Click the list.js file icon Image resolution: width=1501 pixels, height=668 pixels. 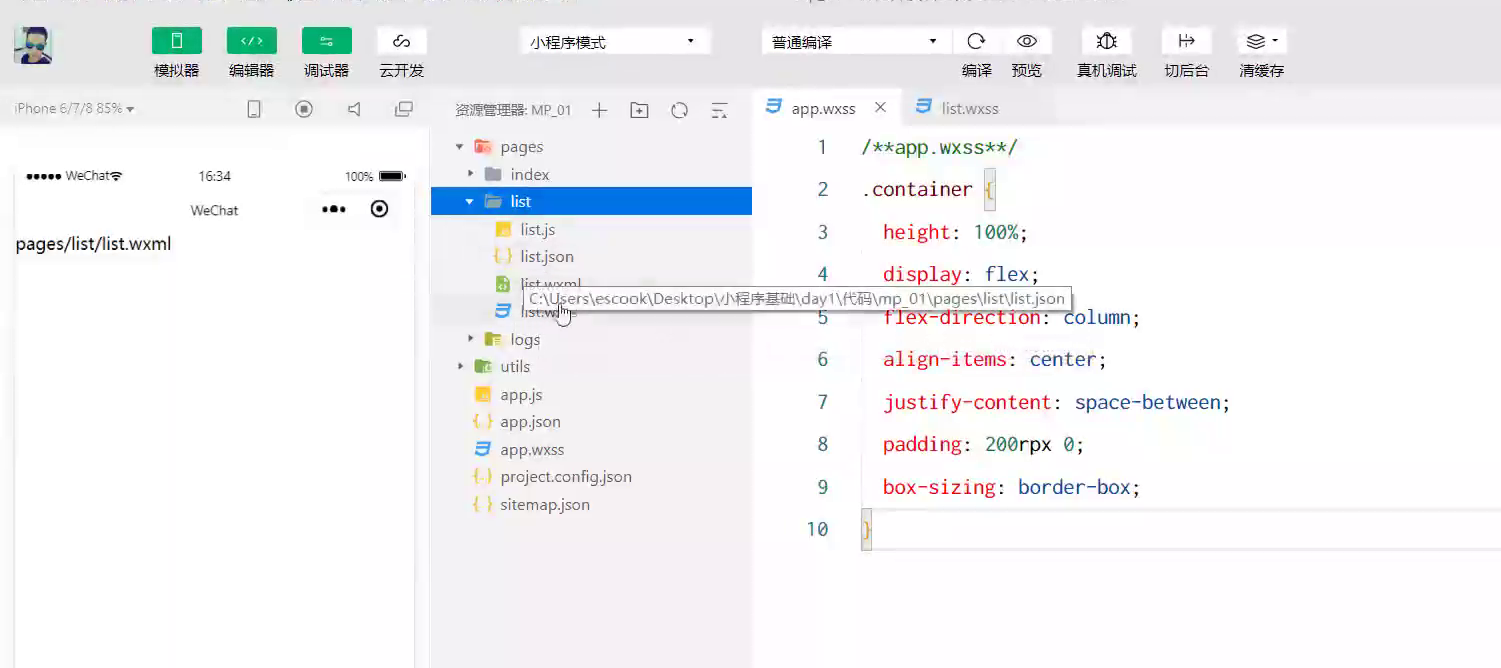point(503,229)
